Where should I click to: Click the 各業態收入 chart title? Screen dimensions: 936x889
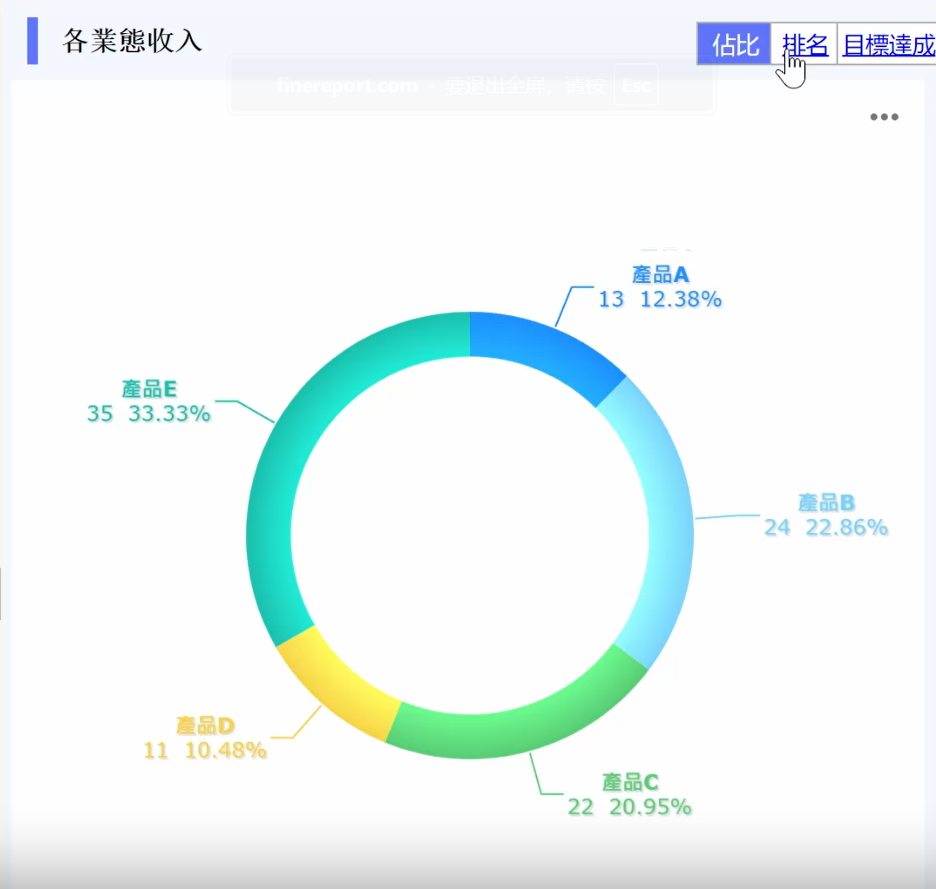tap(133, 41)
